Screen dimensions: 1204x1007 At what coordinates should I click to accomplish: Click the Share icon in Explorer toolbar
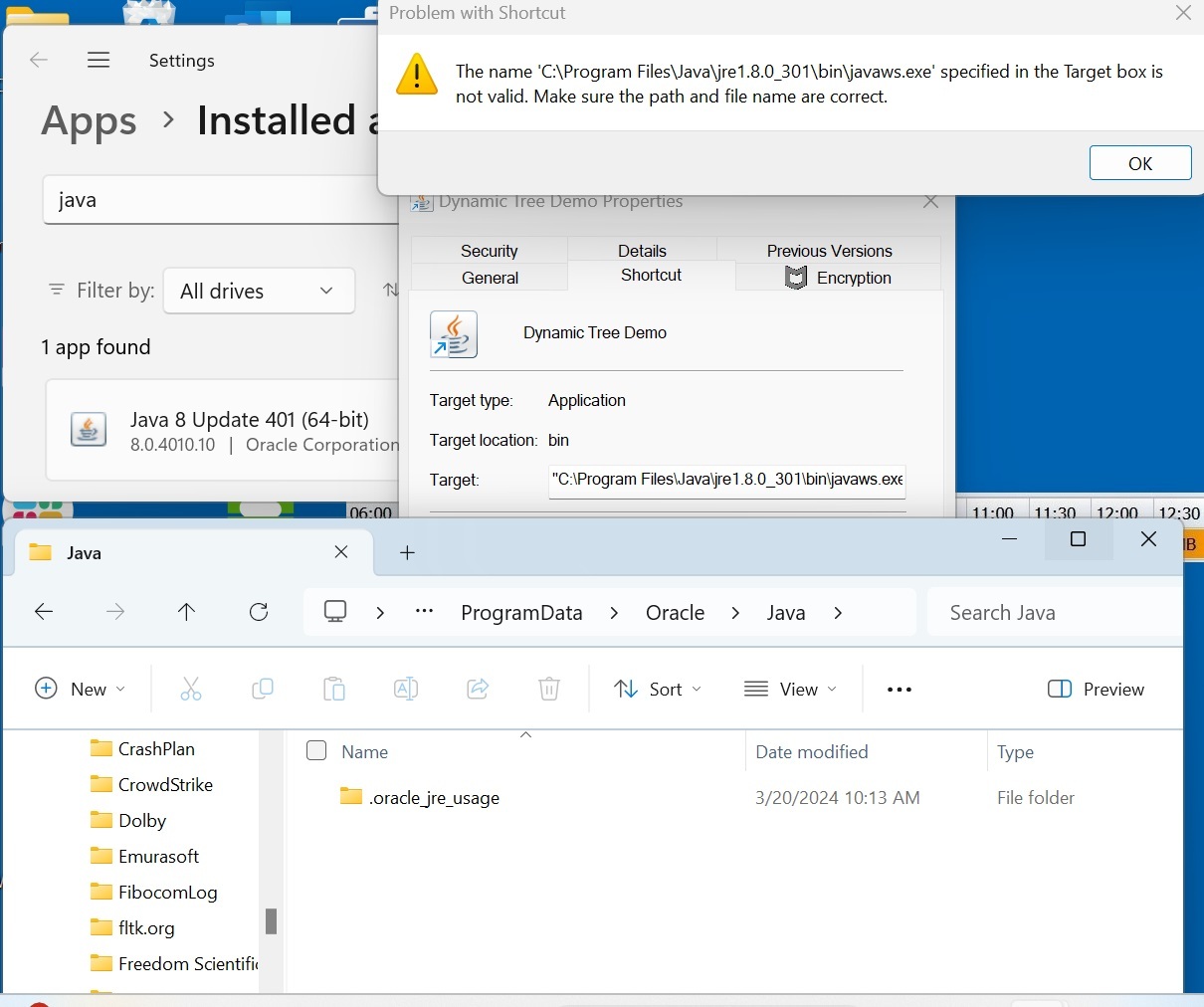[x=478, y=689]
